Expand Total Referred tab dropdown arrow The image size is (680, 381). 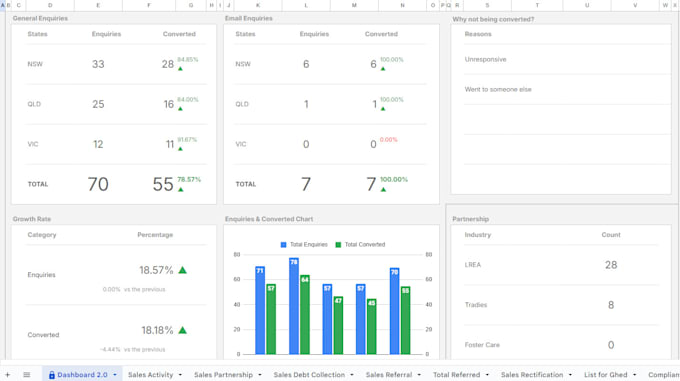click(487, 375)
